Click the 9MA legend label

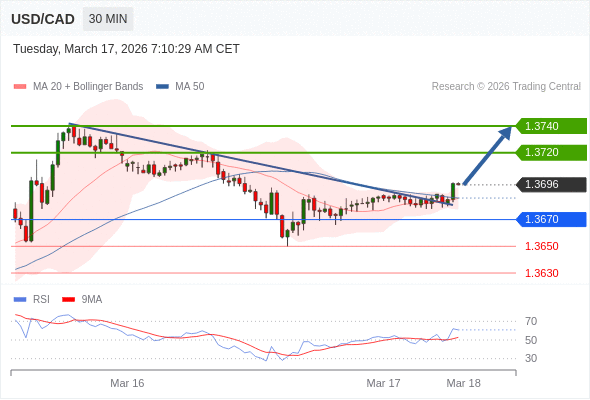click(92, 300)
